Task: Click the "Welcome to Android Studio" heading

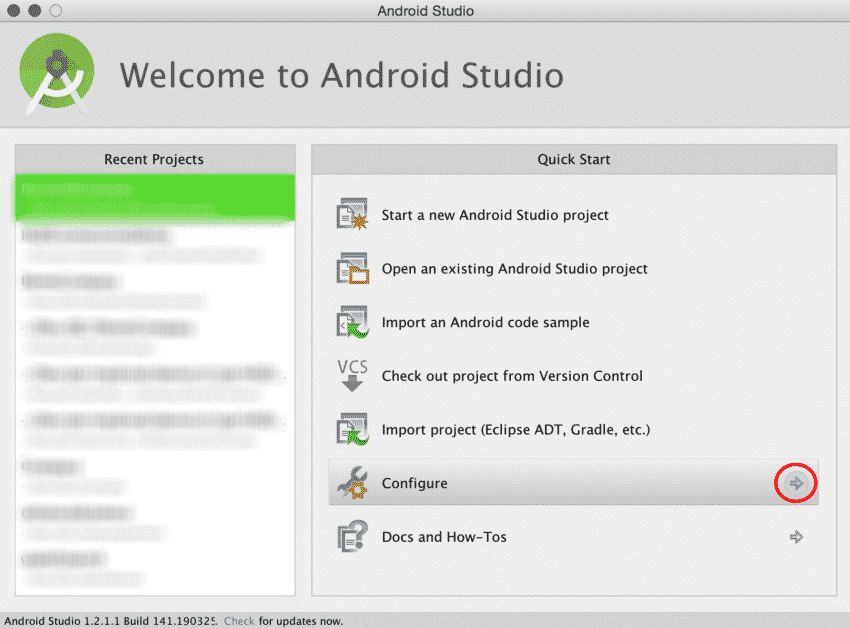Action: click(342, 75)
